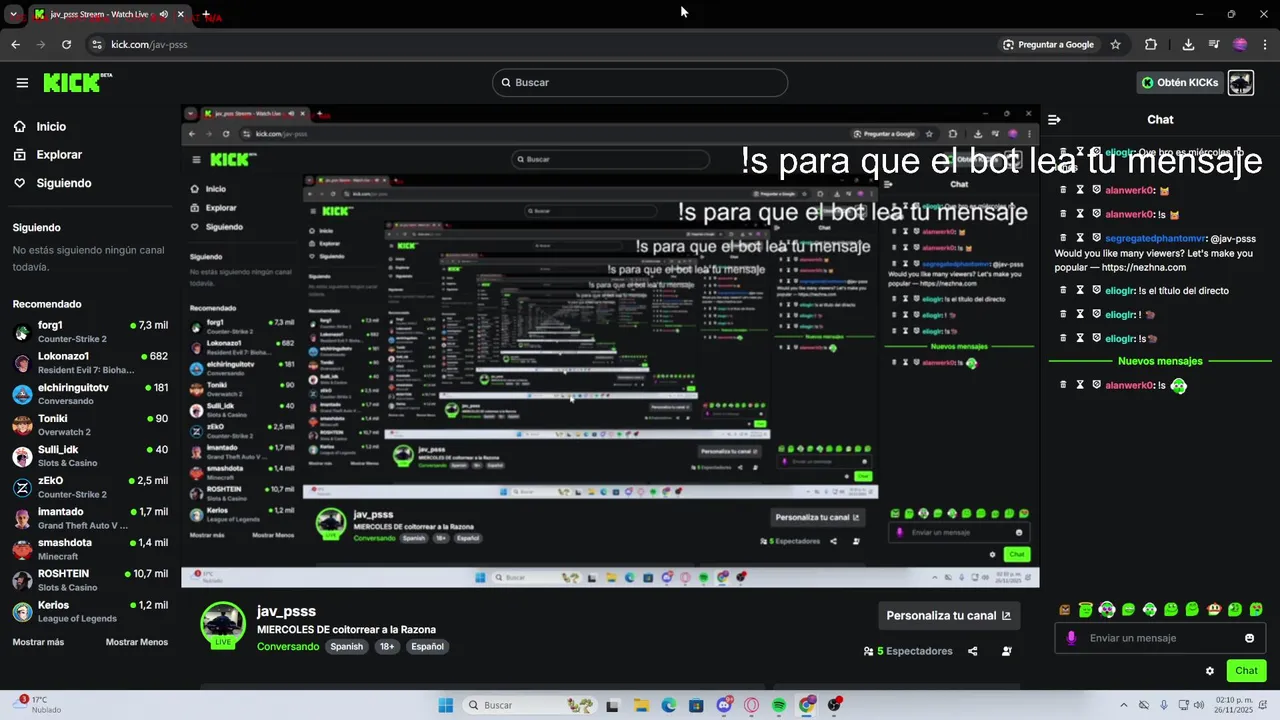Timeout segregatedphantomvr with the hourglass icon
This screenshot has height=720, width=1280.
click(1080, 238)
